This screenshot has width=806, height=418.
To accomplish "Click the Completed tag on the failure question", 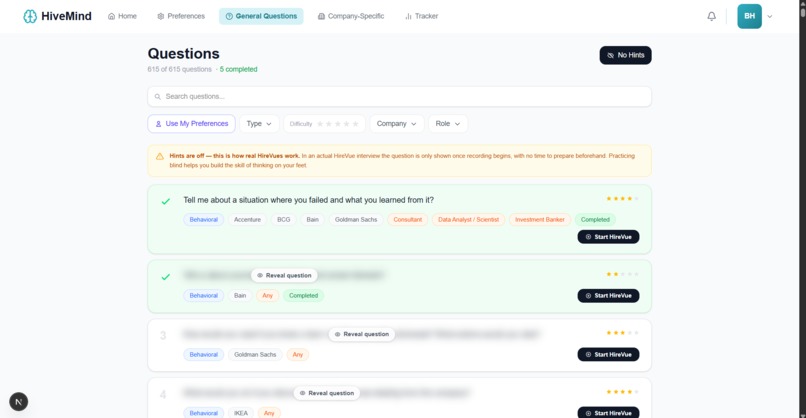I will point(595,220).
